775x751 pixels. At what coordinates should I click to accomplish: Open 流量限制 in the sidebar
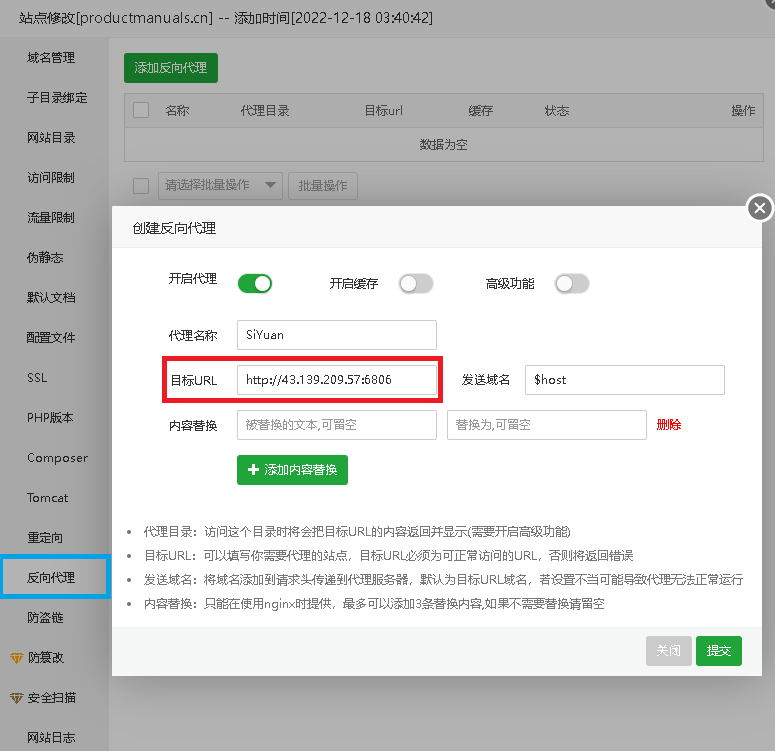(x=51, y=218)
